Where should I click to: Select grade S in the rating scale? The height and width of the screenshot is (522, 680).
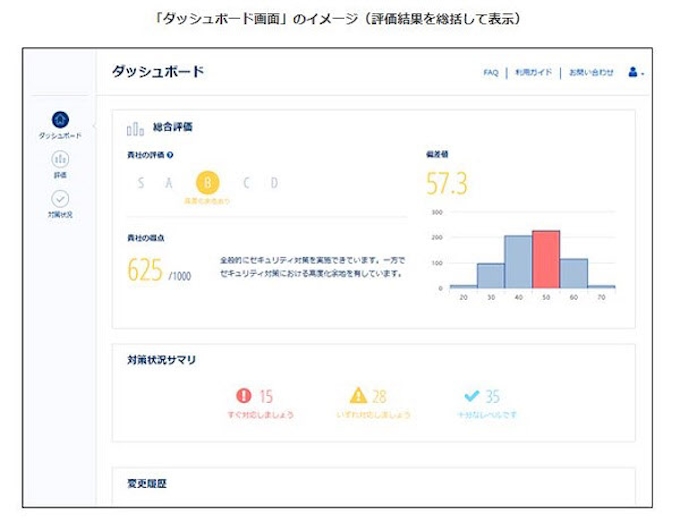tap(141, 183)
